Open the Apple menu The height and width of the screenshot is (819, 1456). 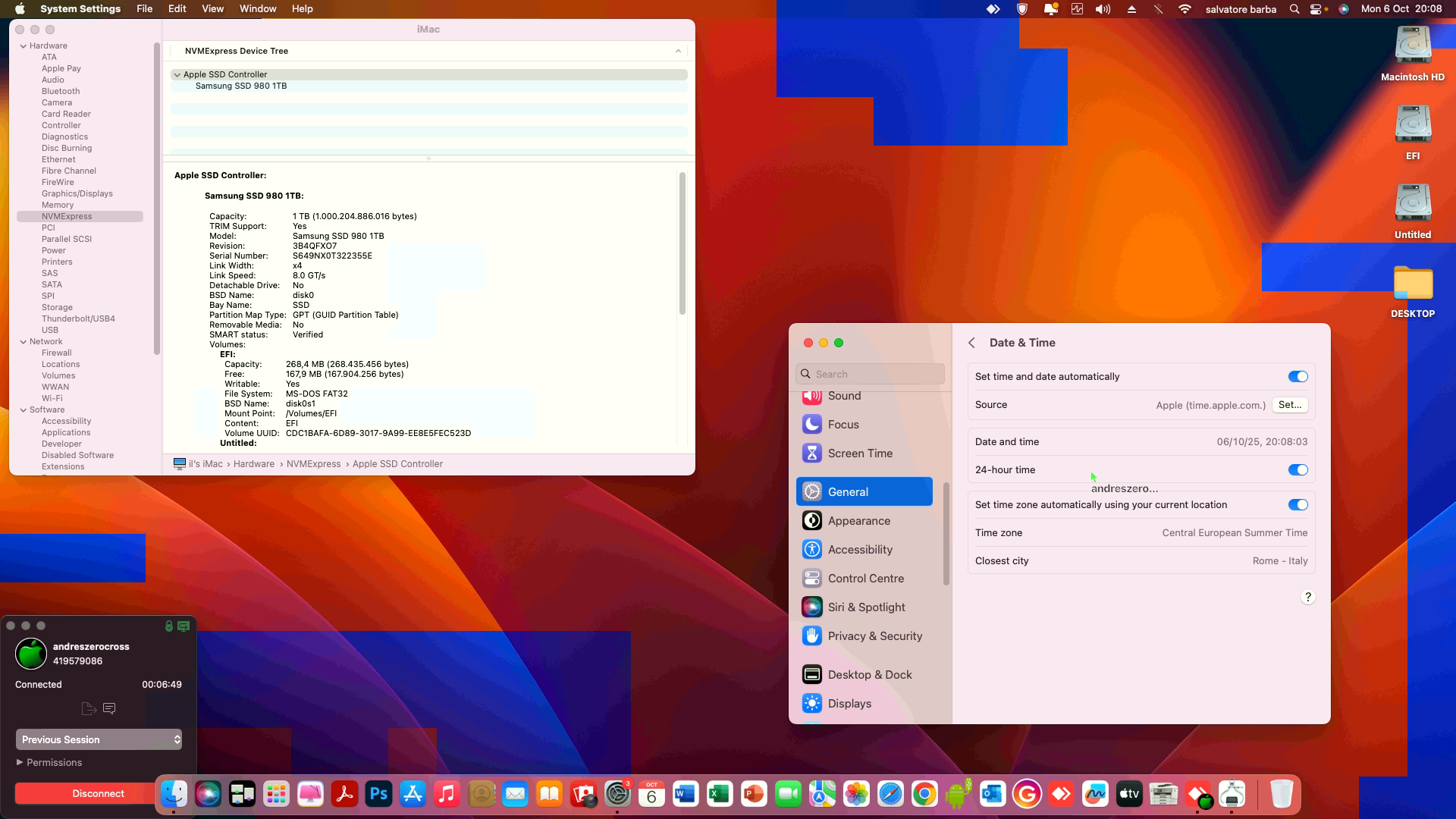(x=20, y=9)
